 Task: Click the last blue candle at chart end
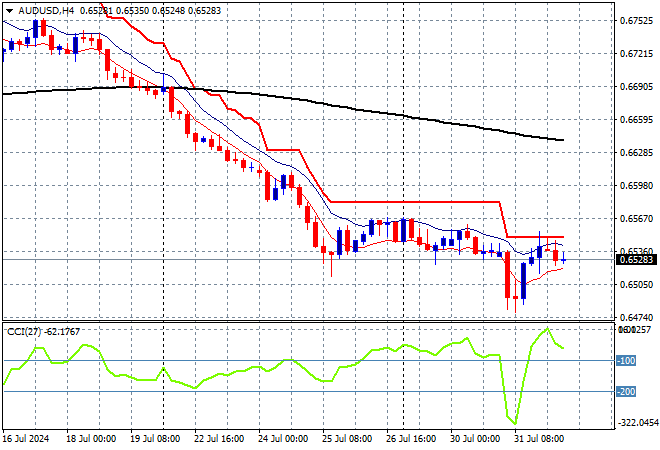564,258
